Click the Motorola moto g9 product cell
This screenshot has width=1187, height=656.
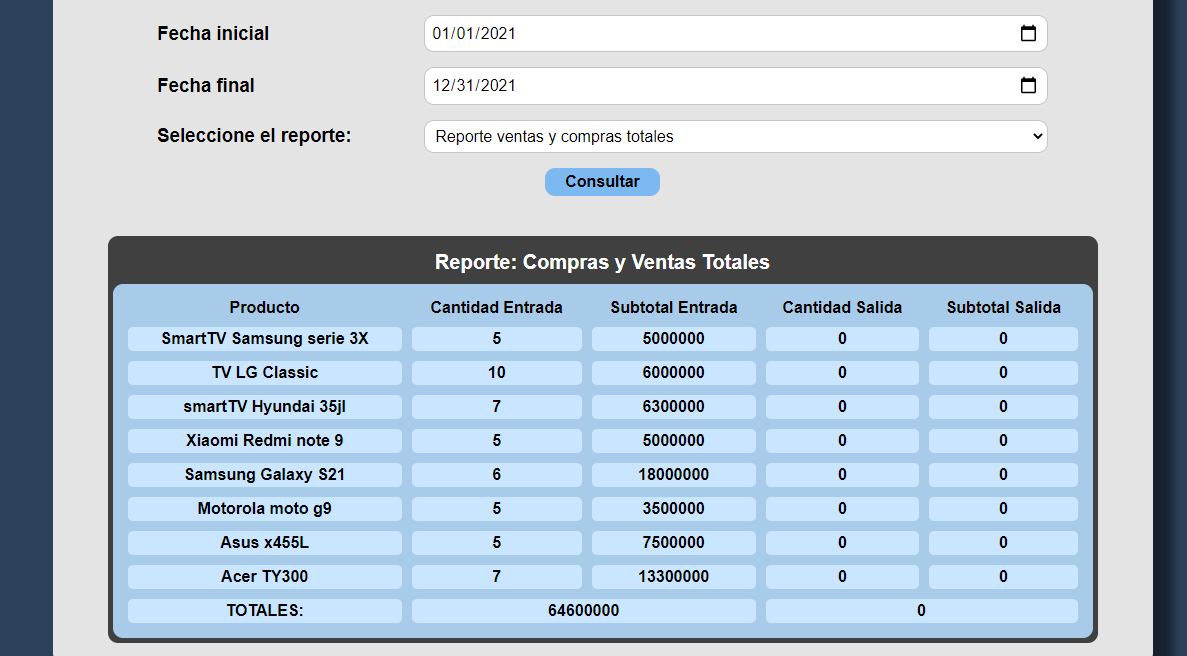pos(264,509)
